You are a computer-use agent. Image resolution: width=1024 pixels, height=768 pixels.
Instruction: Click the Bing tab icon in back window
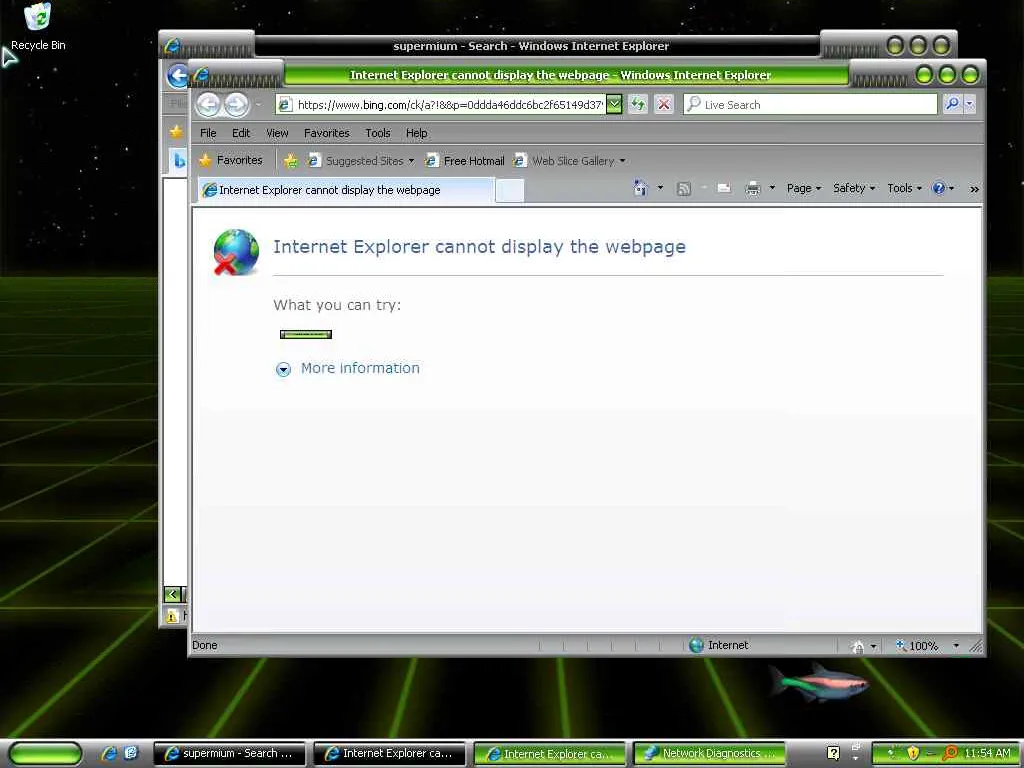(x=179, y=160)
